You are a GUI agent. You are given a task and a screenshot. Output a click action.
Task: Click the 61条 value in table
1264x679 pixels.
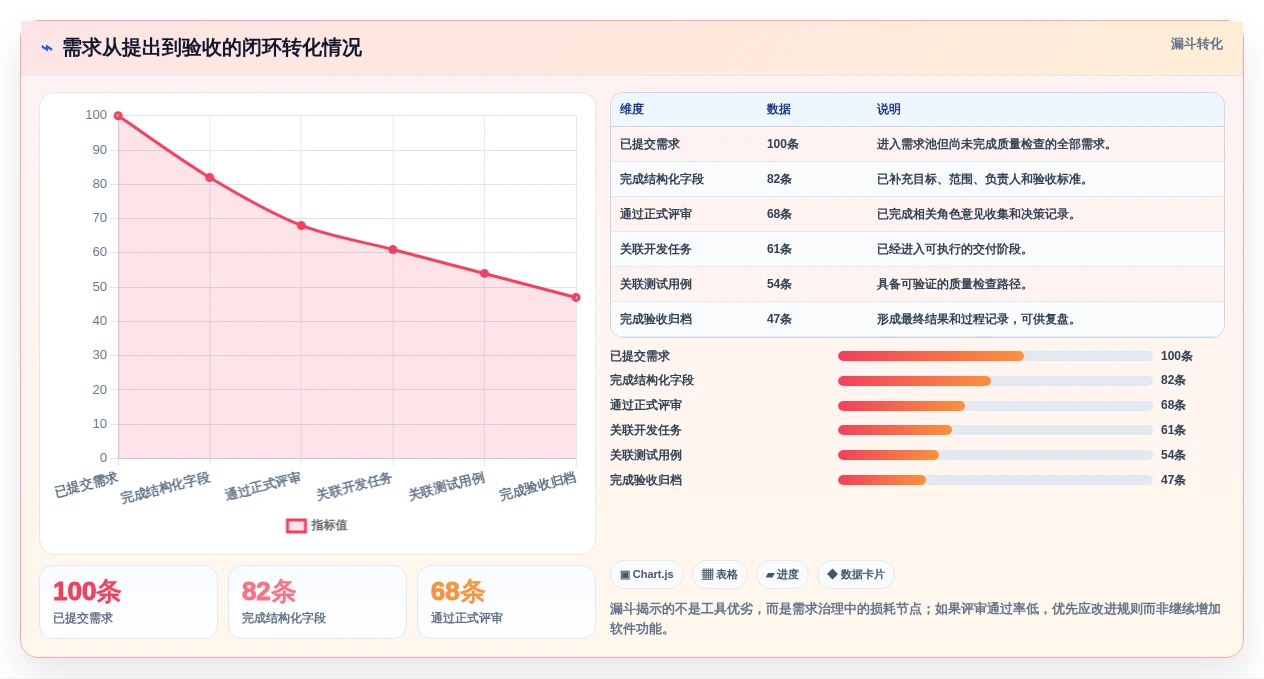780,249
